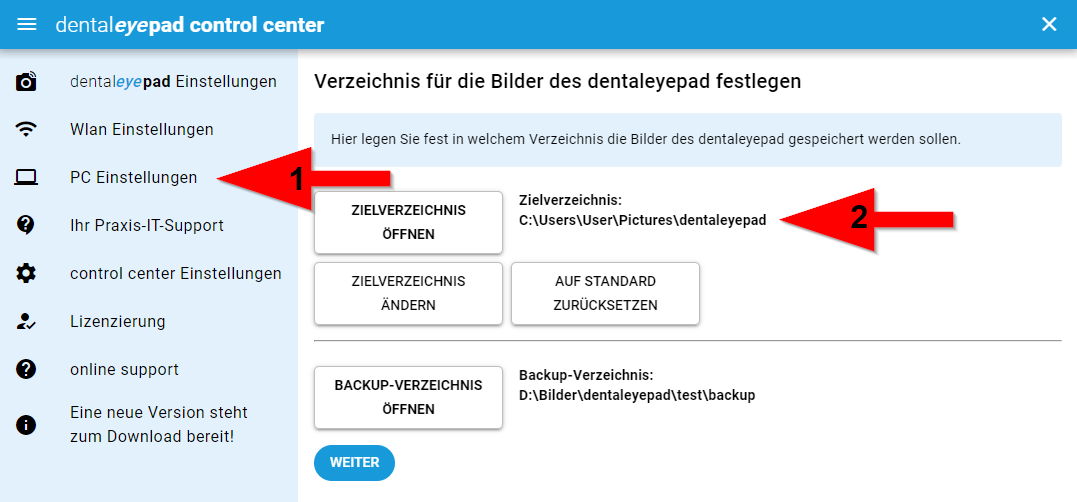The height and width of the screenshot is (502, 1077).
Task: Click the camera icon for dentaleyepad settings
Action: pyautogui.click(x=26, y=82)
